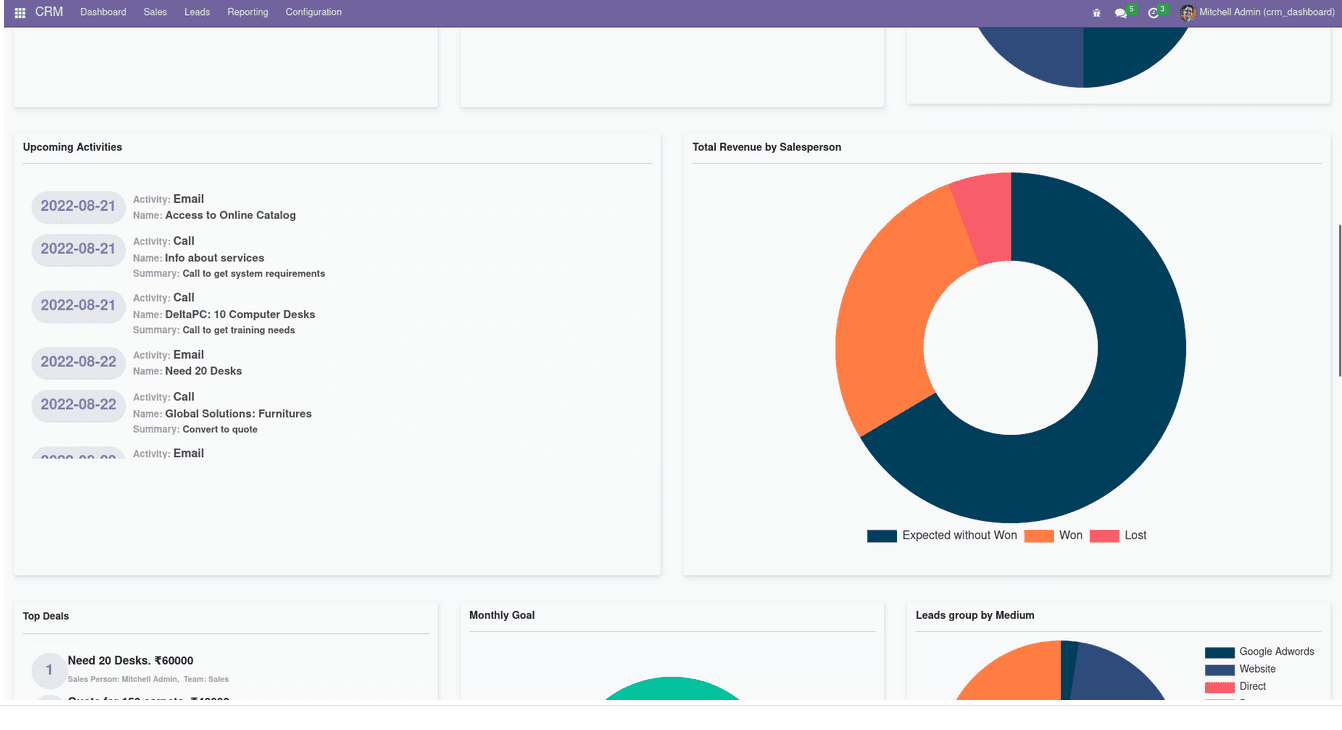Click the CRM app title

pos(49,12)
